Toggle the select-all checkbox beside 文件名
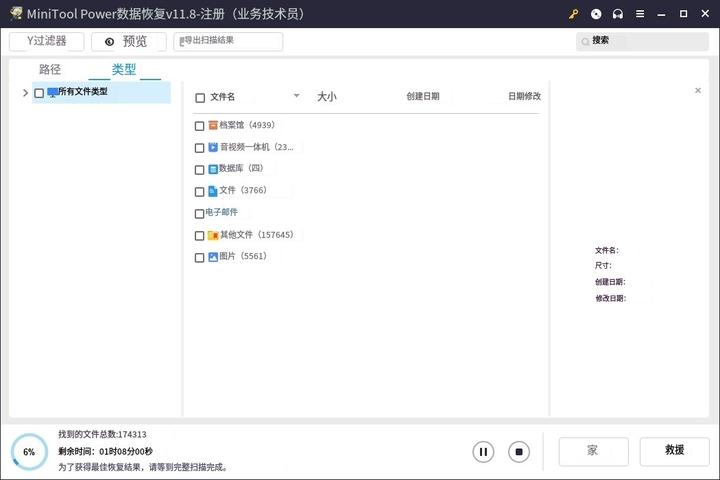 (200, 98)
